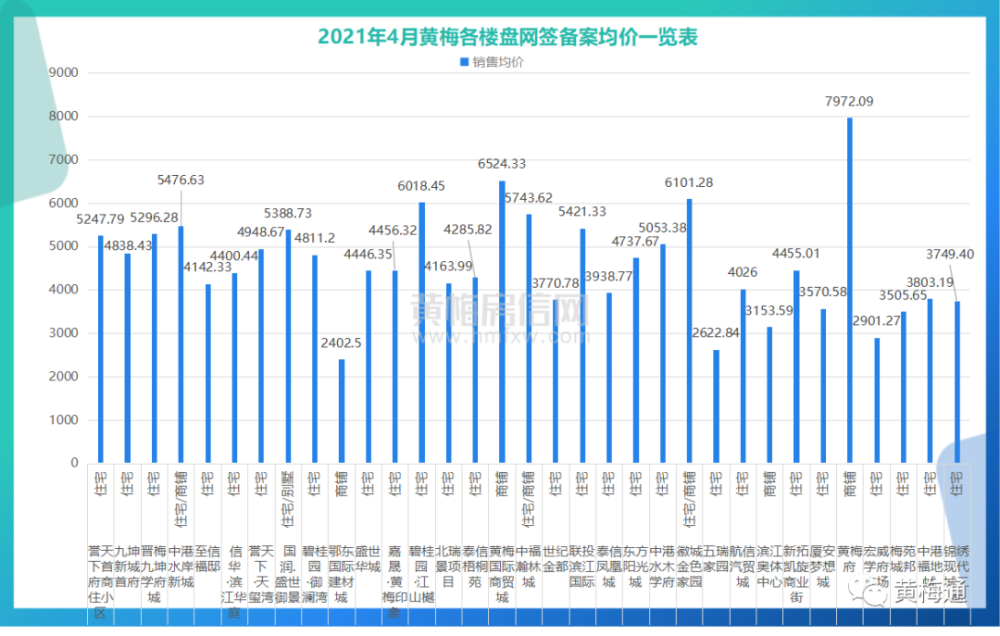Screen dimensions: 1000x636
Task: Click the legend label 销售均价
Action: (x=498, y=62)
